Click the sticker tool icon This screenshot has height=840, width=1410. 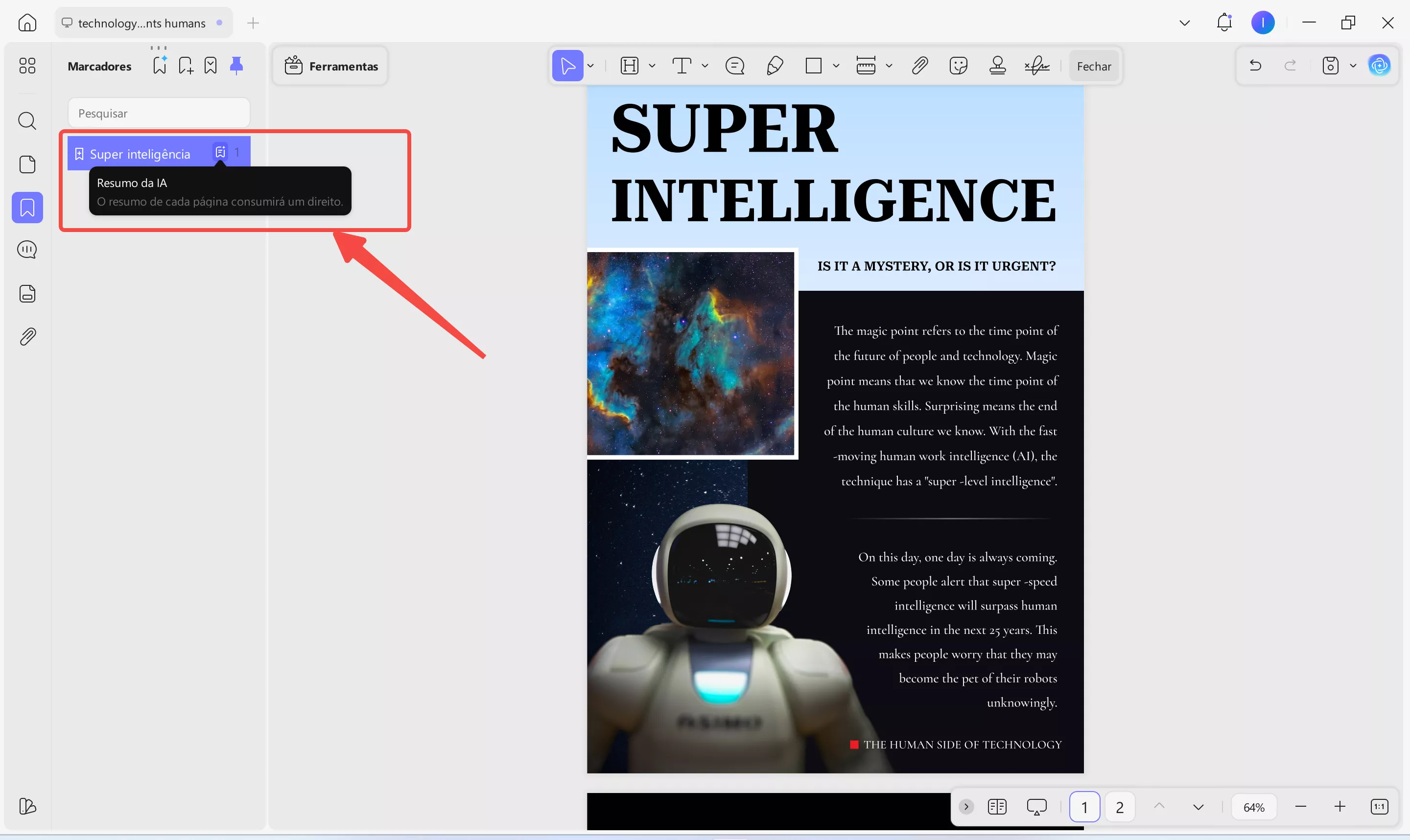[958, 66]
